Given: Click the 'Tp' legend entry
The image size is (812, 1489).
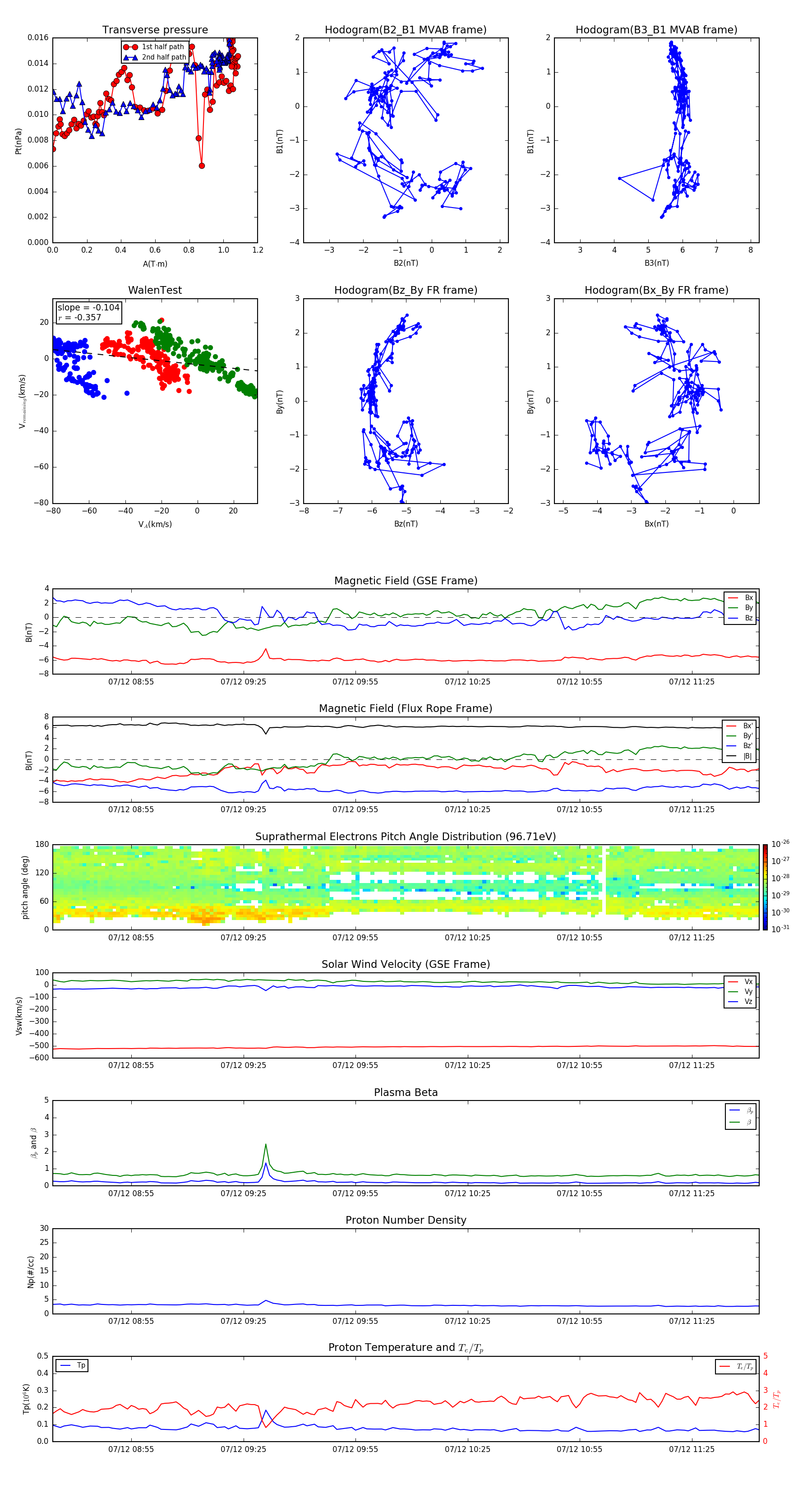Looking at the screenshot, I should (x=72, y=1365).
